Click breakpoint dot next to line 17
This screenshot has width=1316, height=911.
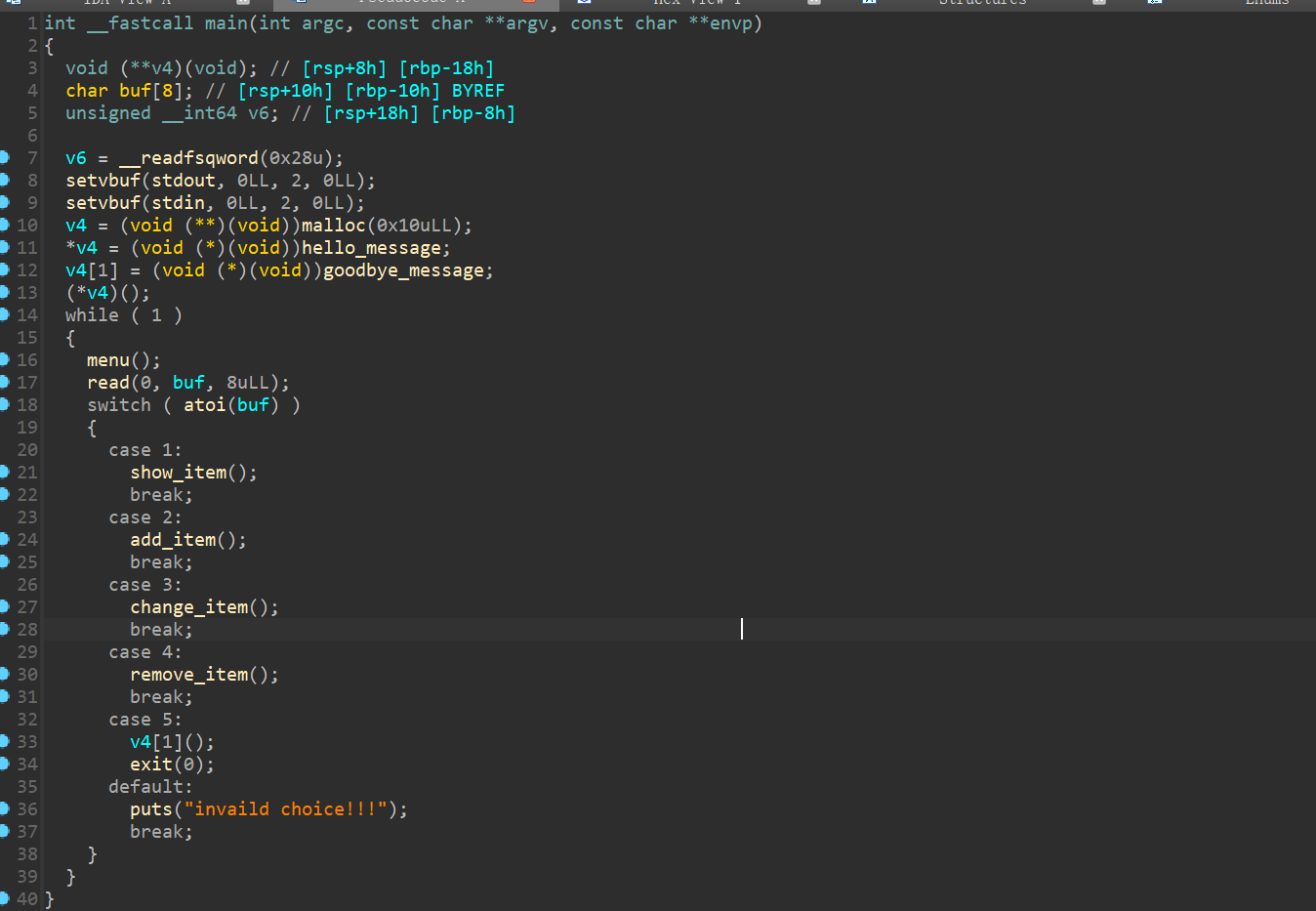[x=4, y=382]
